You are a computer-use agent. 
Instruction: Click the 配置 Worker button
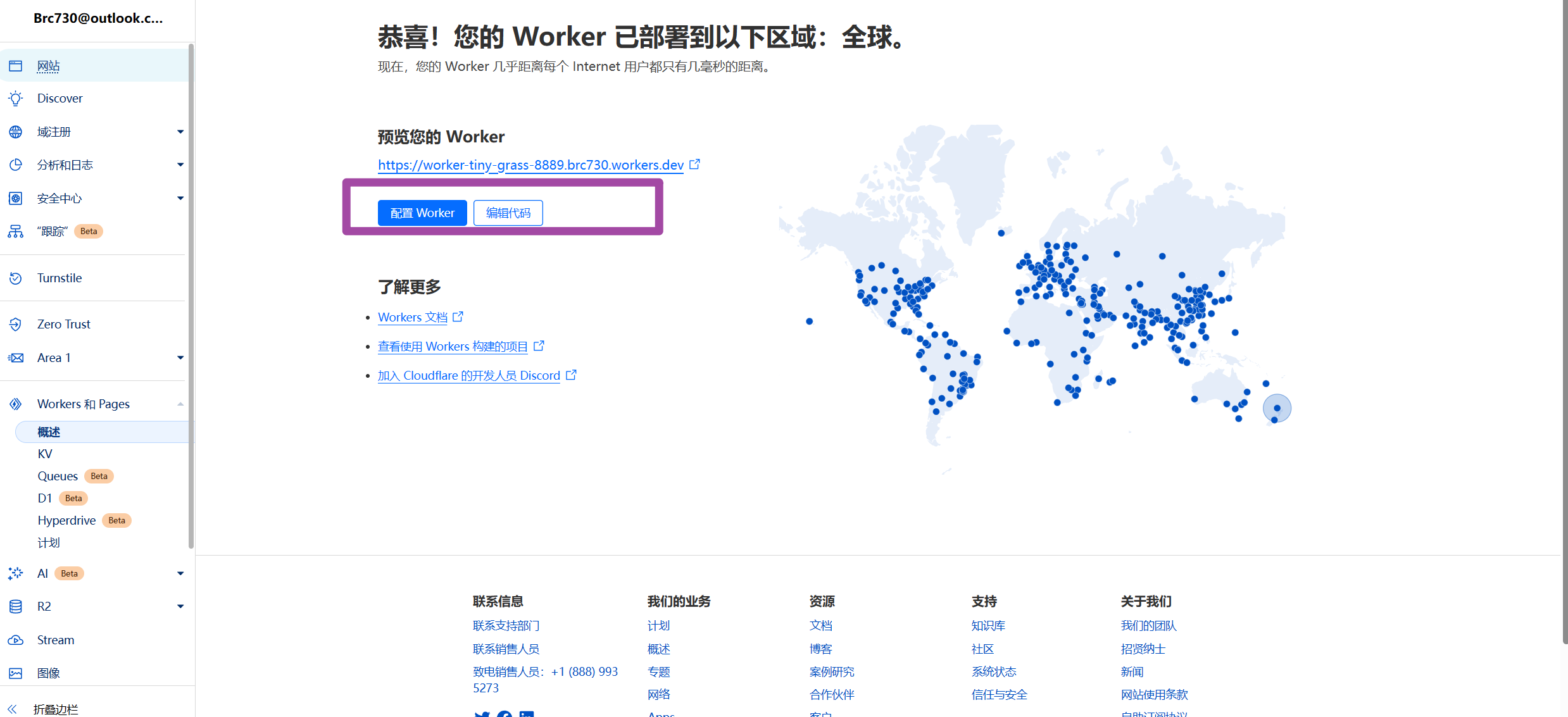422,213
